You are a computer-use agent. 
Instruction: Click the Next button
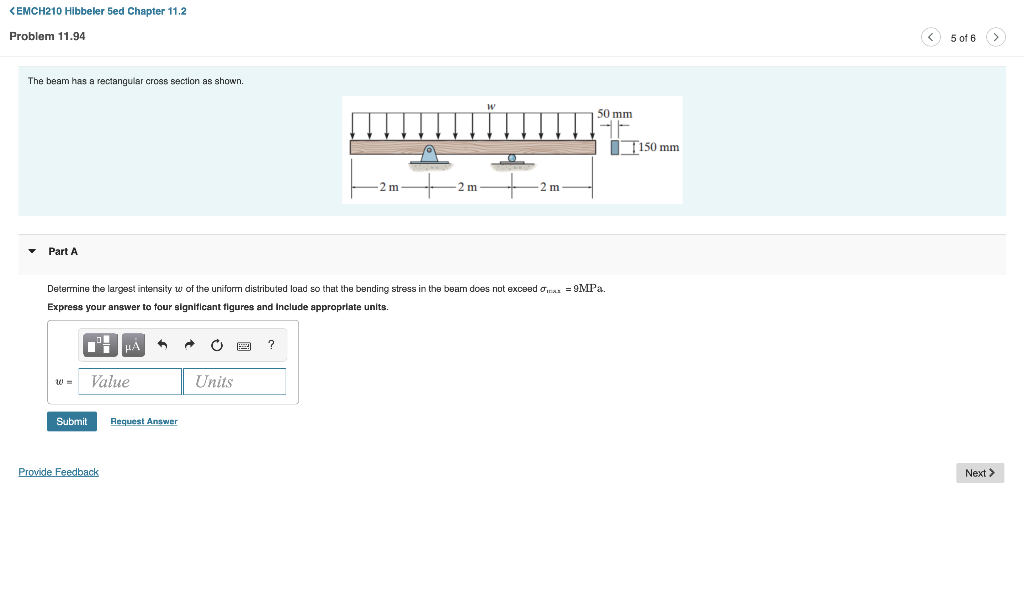pos(979,472)
